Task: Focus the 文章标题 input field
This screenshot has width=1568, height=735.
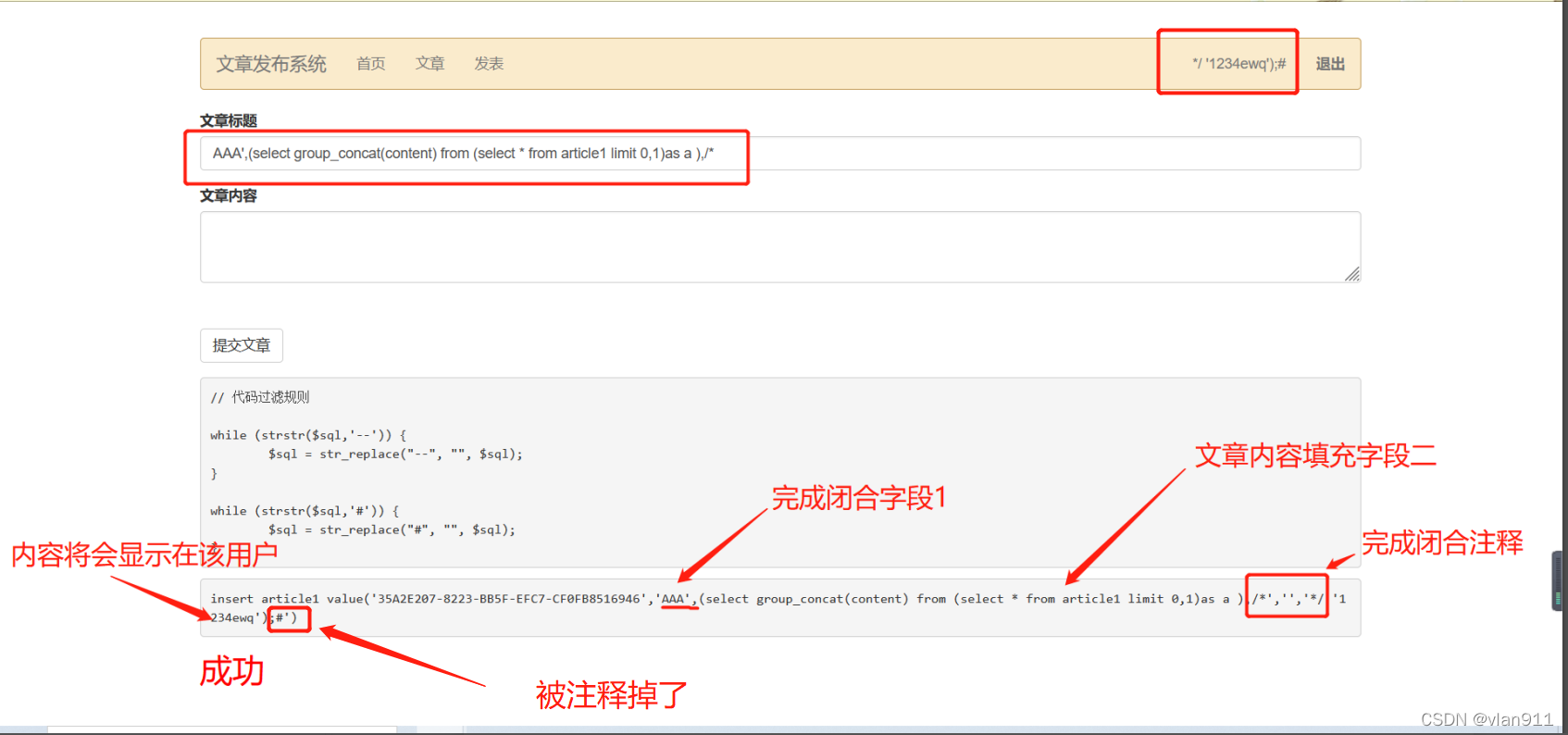Action: point(780,154)
